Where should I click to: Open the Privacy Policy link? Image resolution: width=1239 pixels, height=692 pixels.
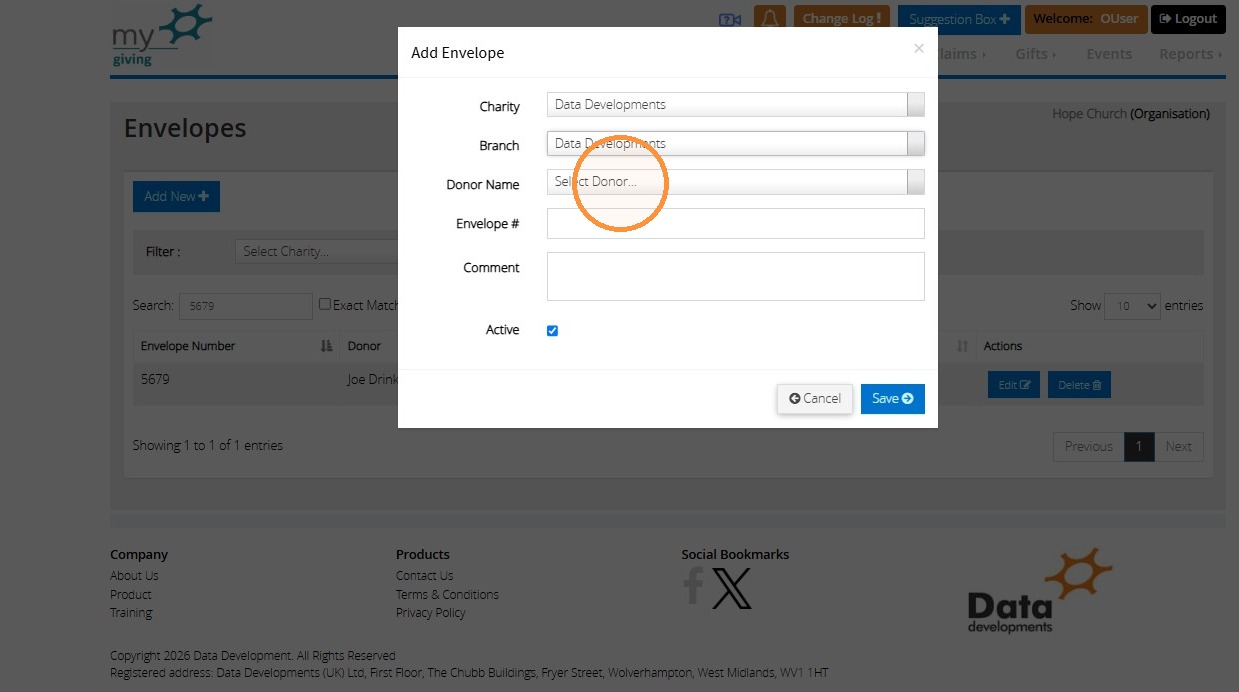430,612
